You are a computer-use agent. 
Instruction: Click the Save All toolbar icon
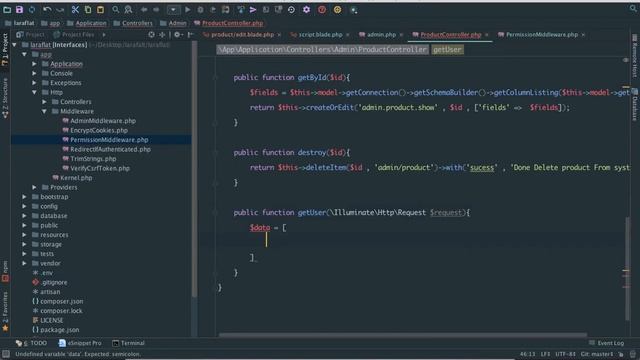tap(19, 9)
